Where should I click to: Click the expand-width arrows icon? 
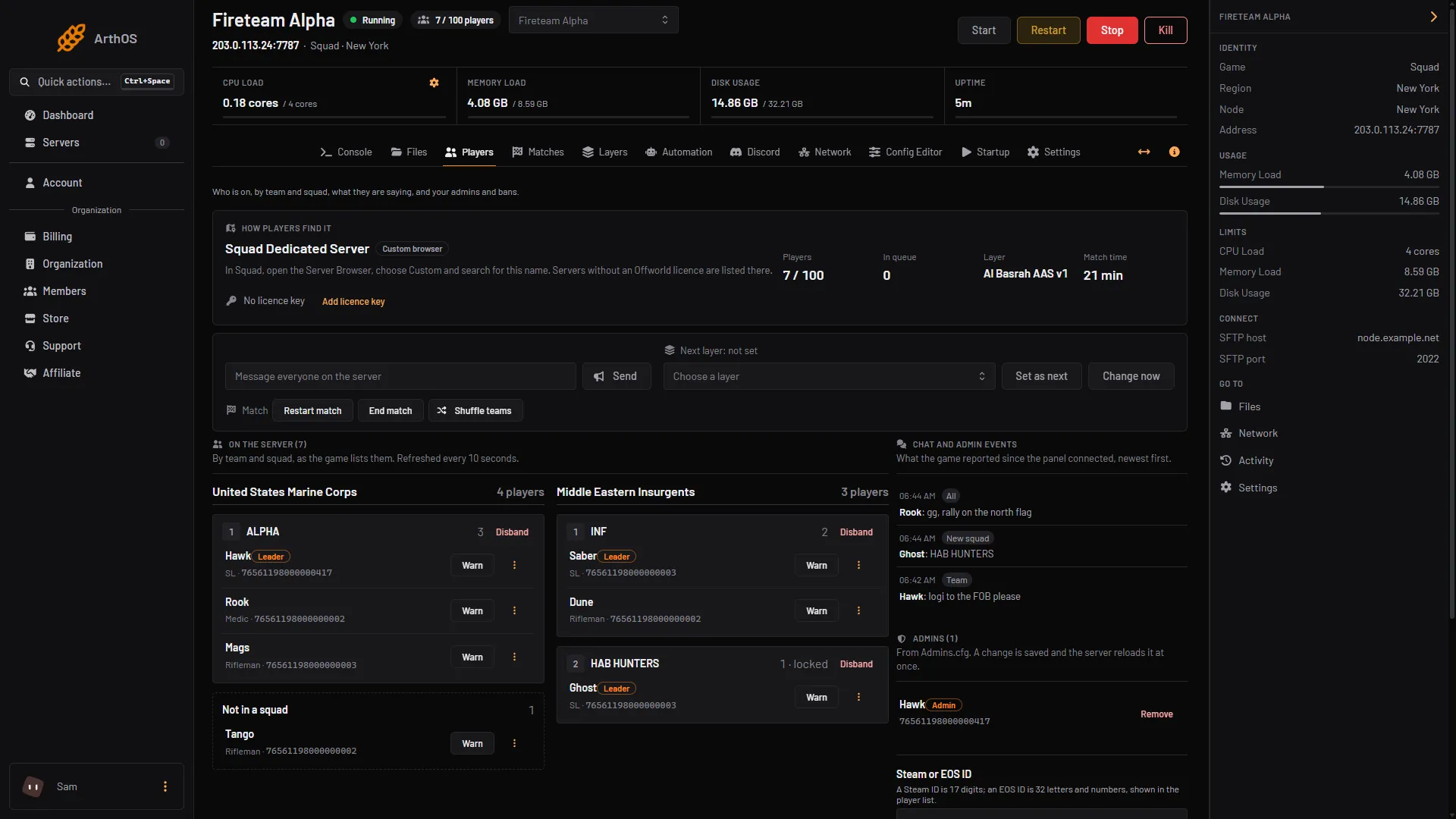pos(1144,152)
